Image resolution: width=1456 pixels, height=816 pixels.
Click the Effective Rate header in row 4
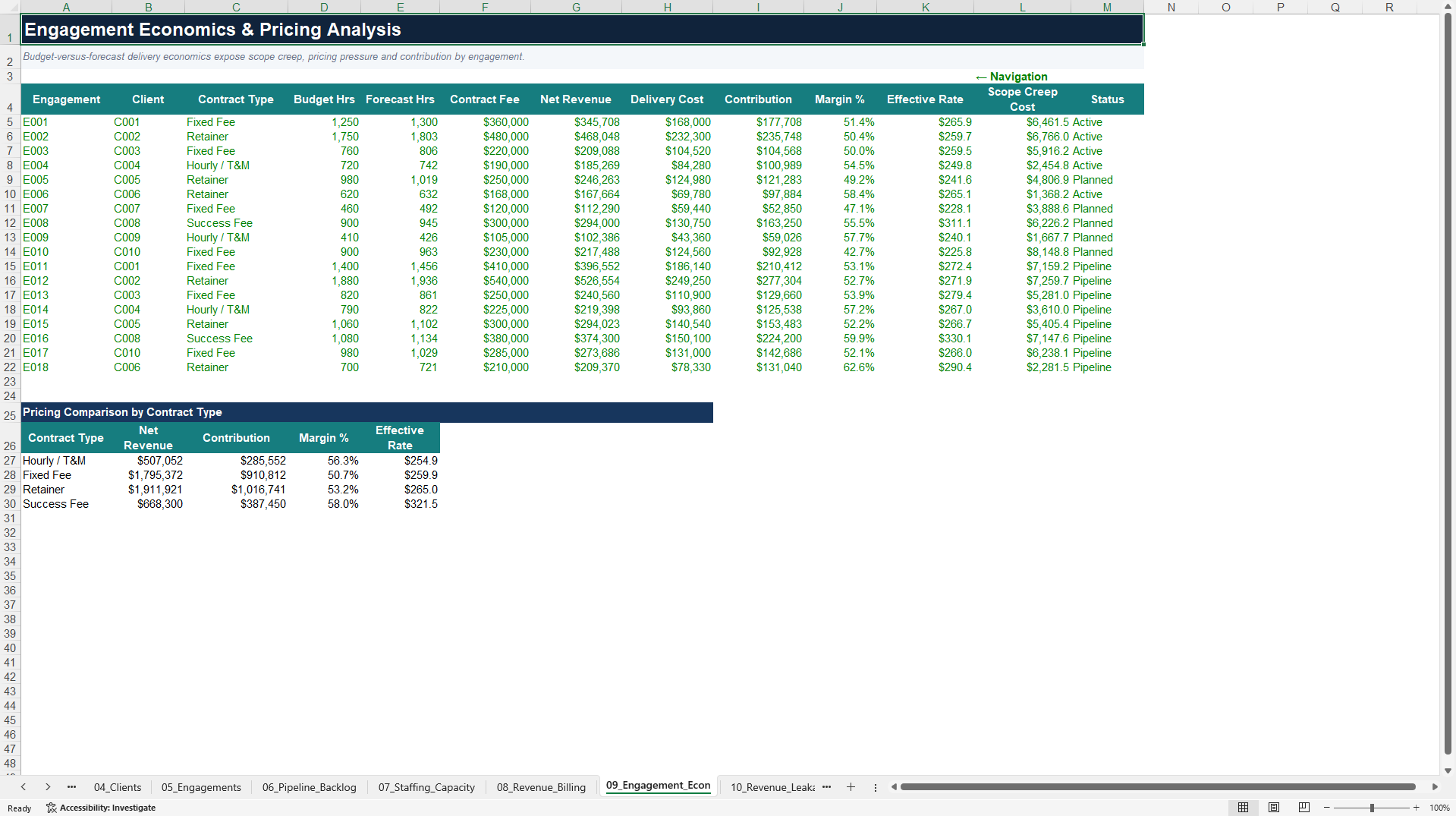click(925, 99)
